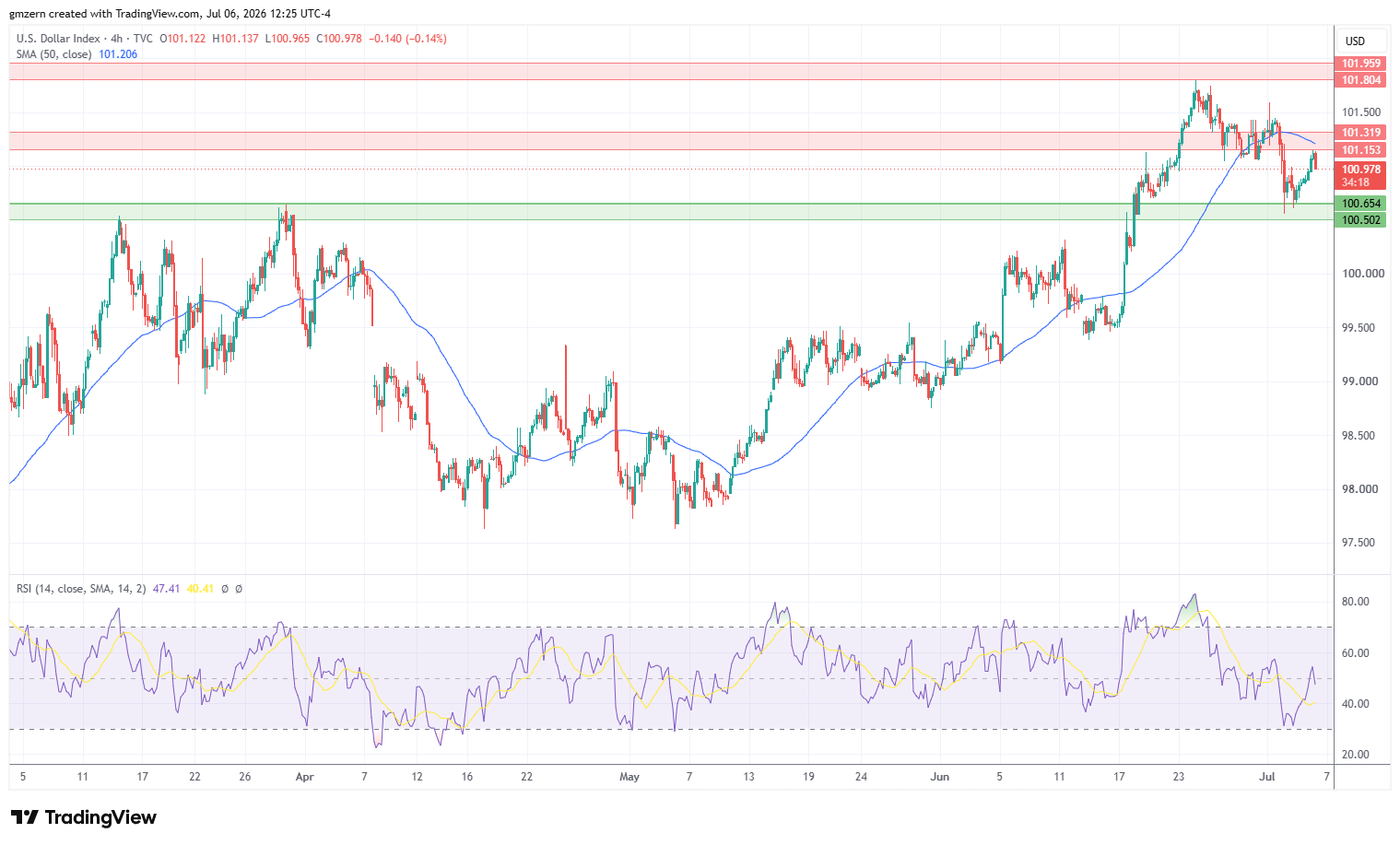
Task: Select the RSI (14, close, SMA, 14, 2) label
Action: click(x=81, y=589)
